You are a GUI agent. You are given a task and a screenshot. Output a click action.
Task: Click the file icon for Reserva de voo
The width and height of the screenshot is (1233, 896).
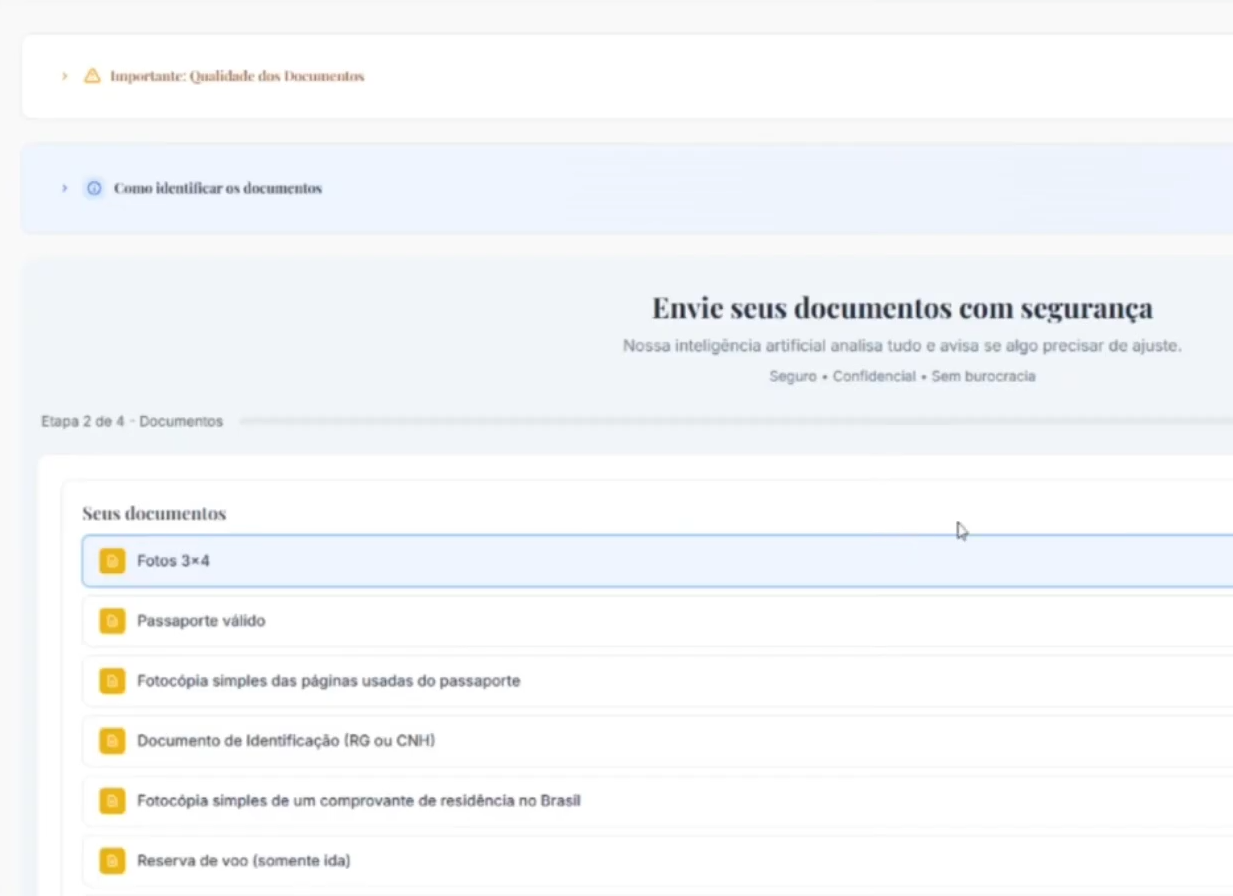tap(112, 861)
